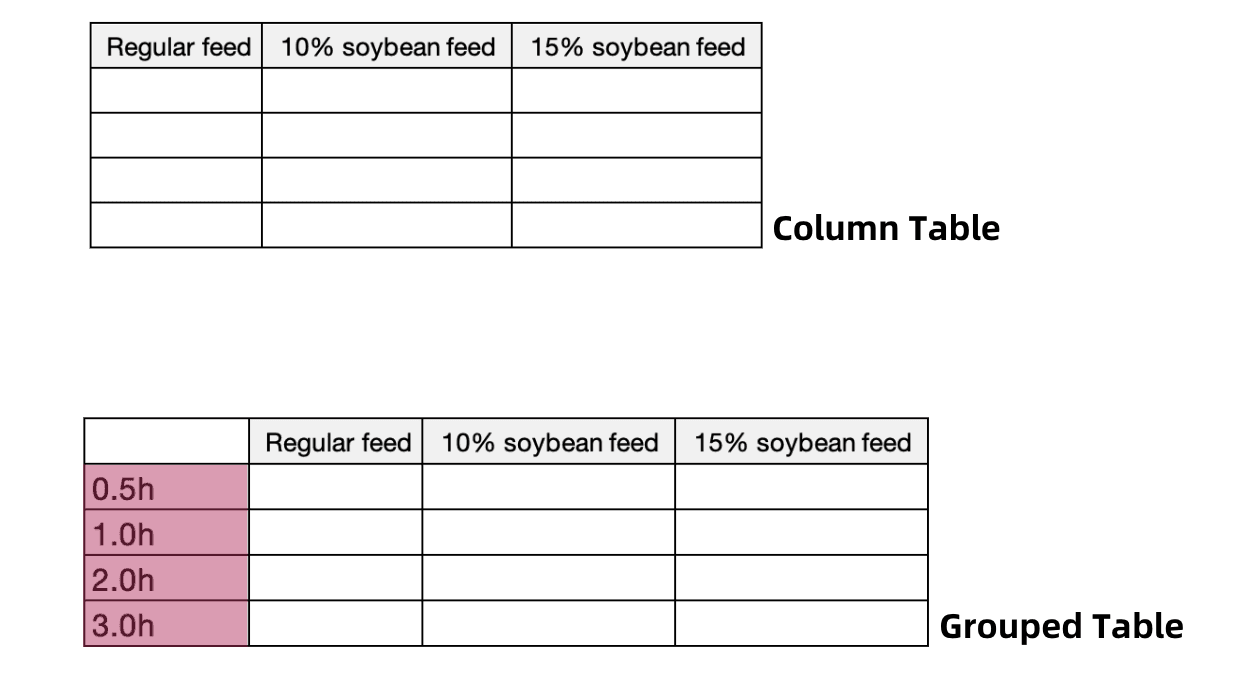The image size is (1244, 698).
Task: Select 10% soybean feed header in Grouped Table
Action: [x=549, y=442]
